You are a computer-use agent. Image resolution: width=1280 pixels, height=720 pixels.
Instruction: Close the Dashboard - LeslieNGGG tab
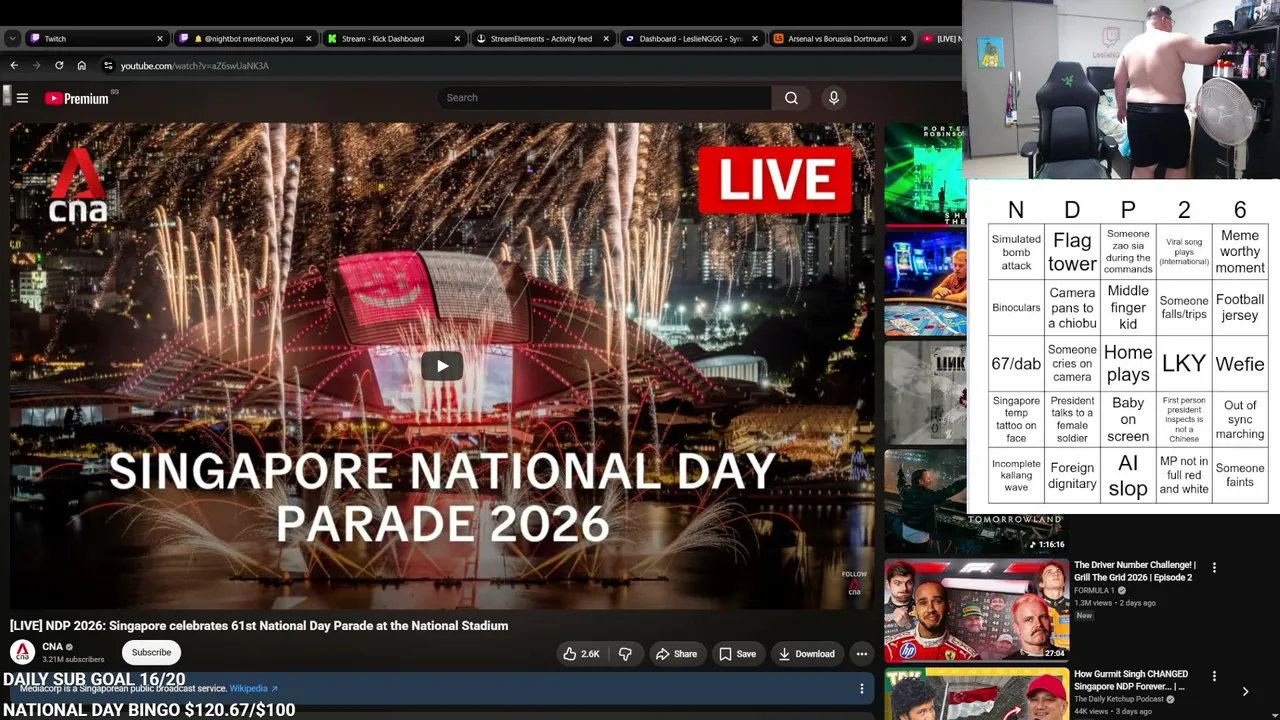[755, 39]
